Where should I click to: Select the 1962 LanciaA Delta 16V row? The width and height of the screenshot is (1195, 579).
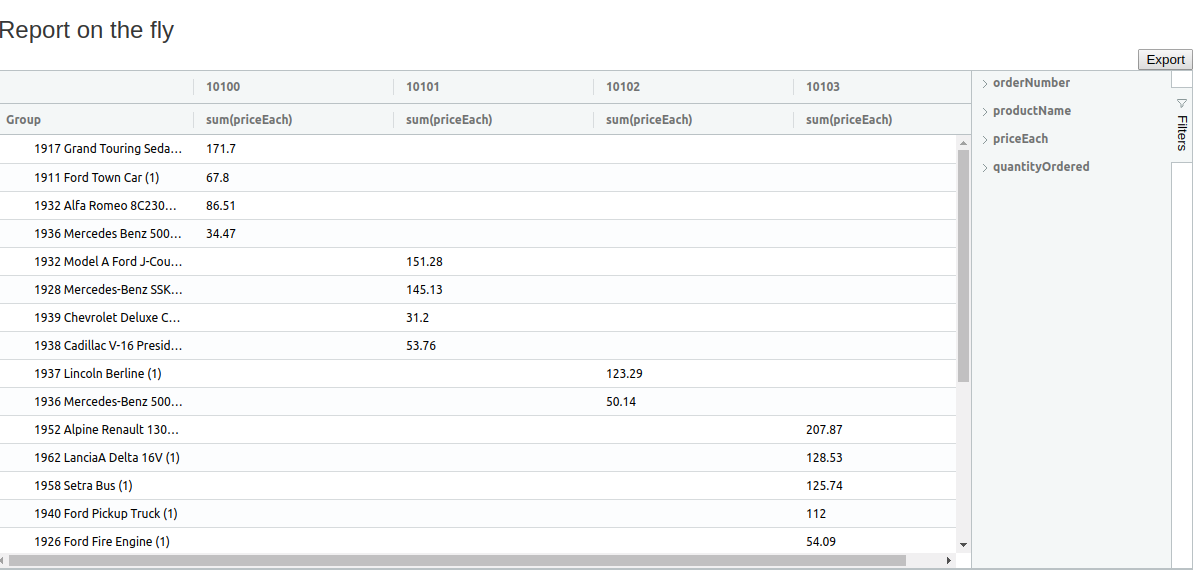pyautogui.click(x=478, y=458)
